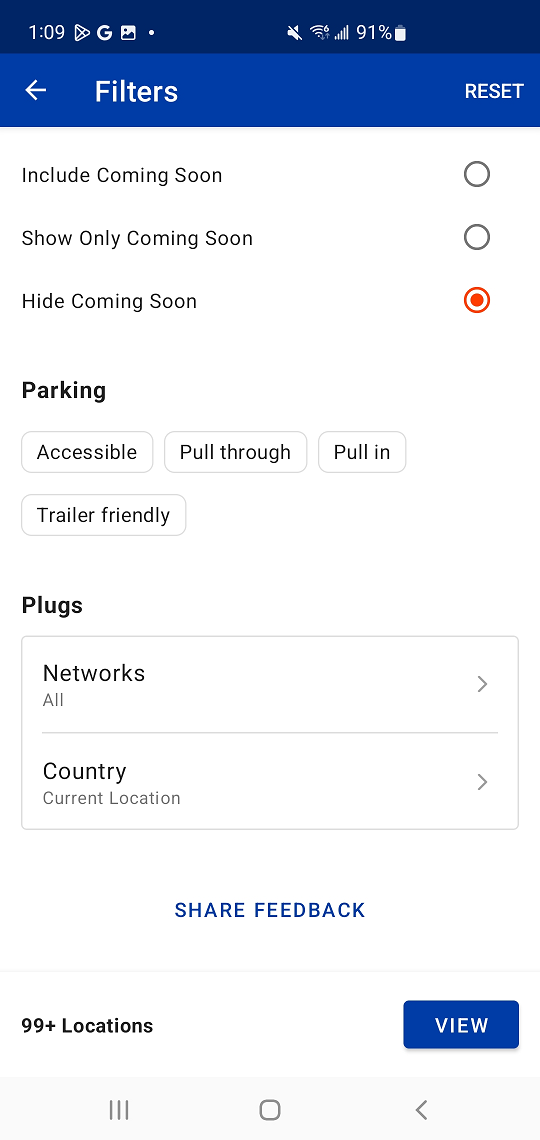Image resolution: width=540 pixels, height=1140 pixels.
Task: Tap the Google icon in status bar
Action: pyautogui.click(x=105, y=33)
